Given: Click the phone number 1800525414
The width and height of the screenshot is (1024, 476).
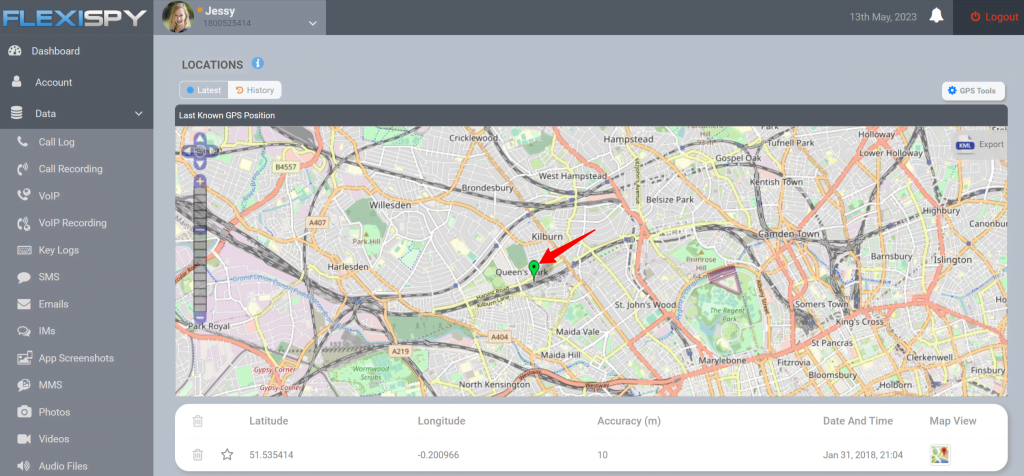Looking at the screenshot, I should tap(229, 24).
